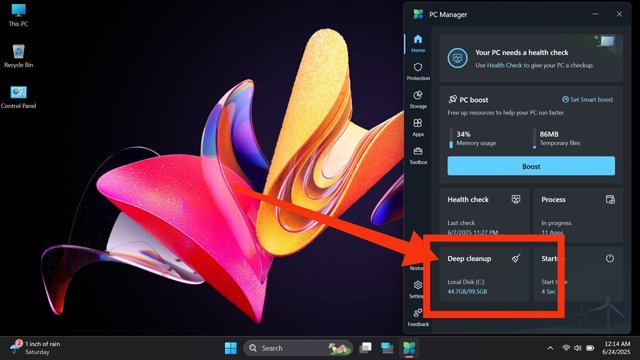Expand the hidden tray icons chevron
Image resolution: width=640 pixels, height=360 pixels.
pyautogui.click(x=550, y=348)
